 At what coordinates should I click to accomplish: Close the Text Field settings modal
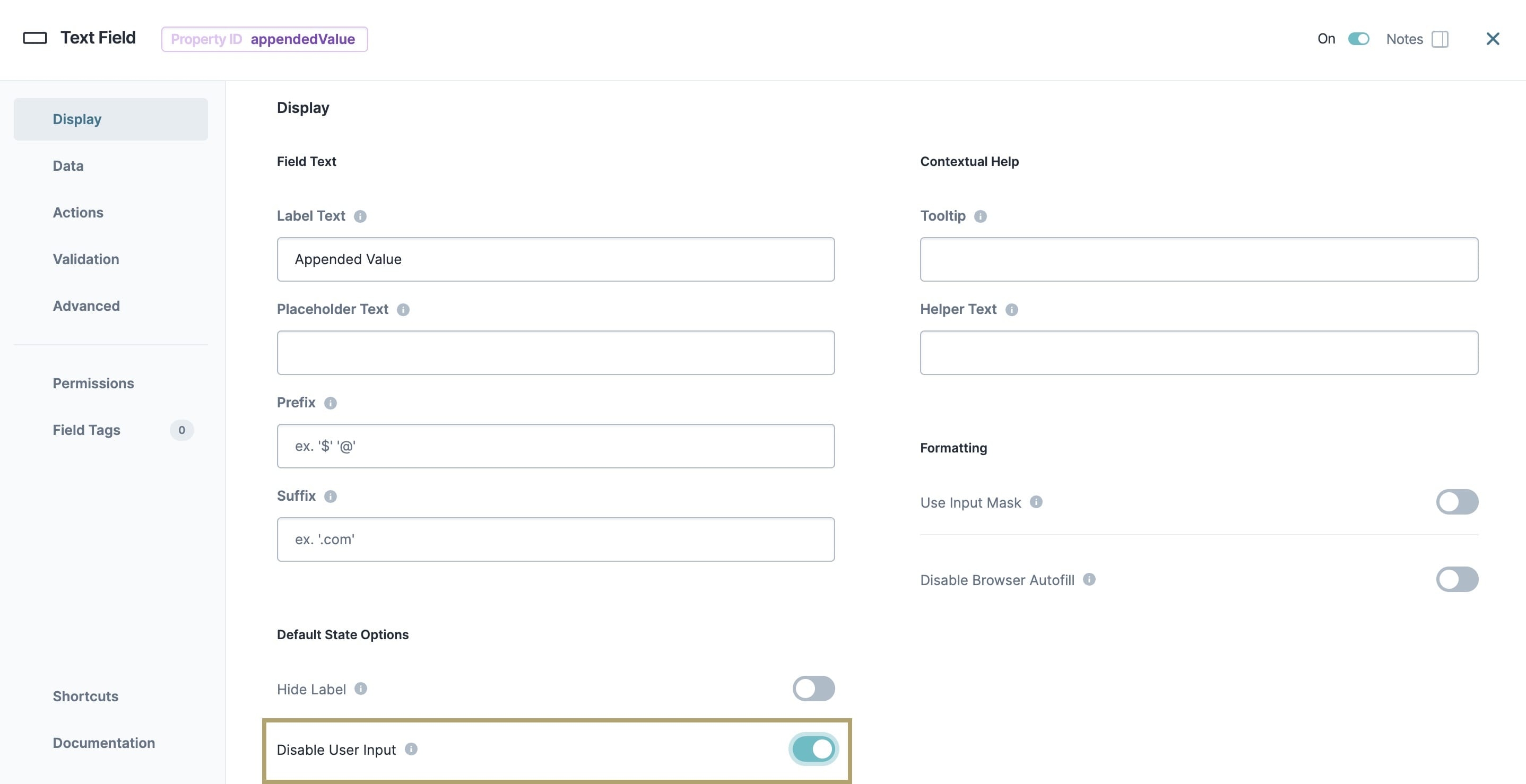click(x=1493, y=39)
